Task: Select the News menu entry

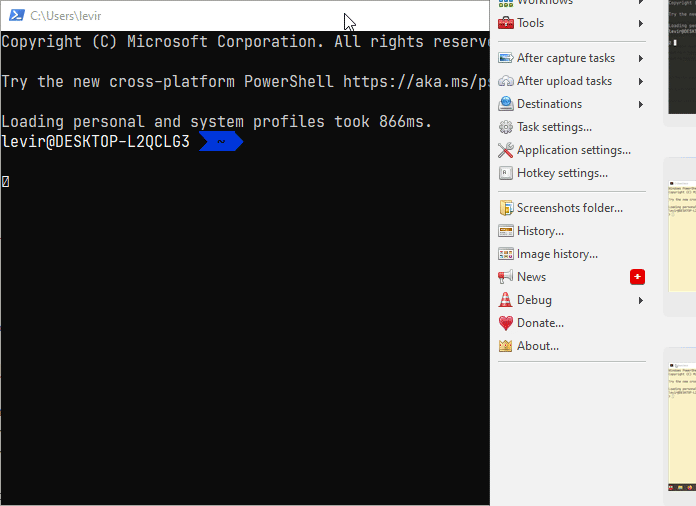Action: pos(572,277)
